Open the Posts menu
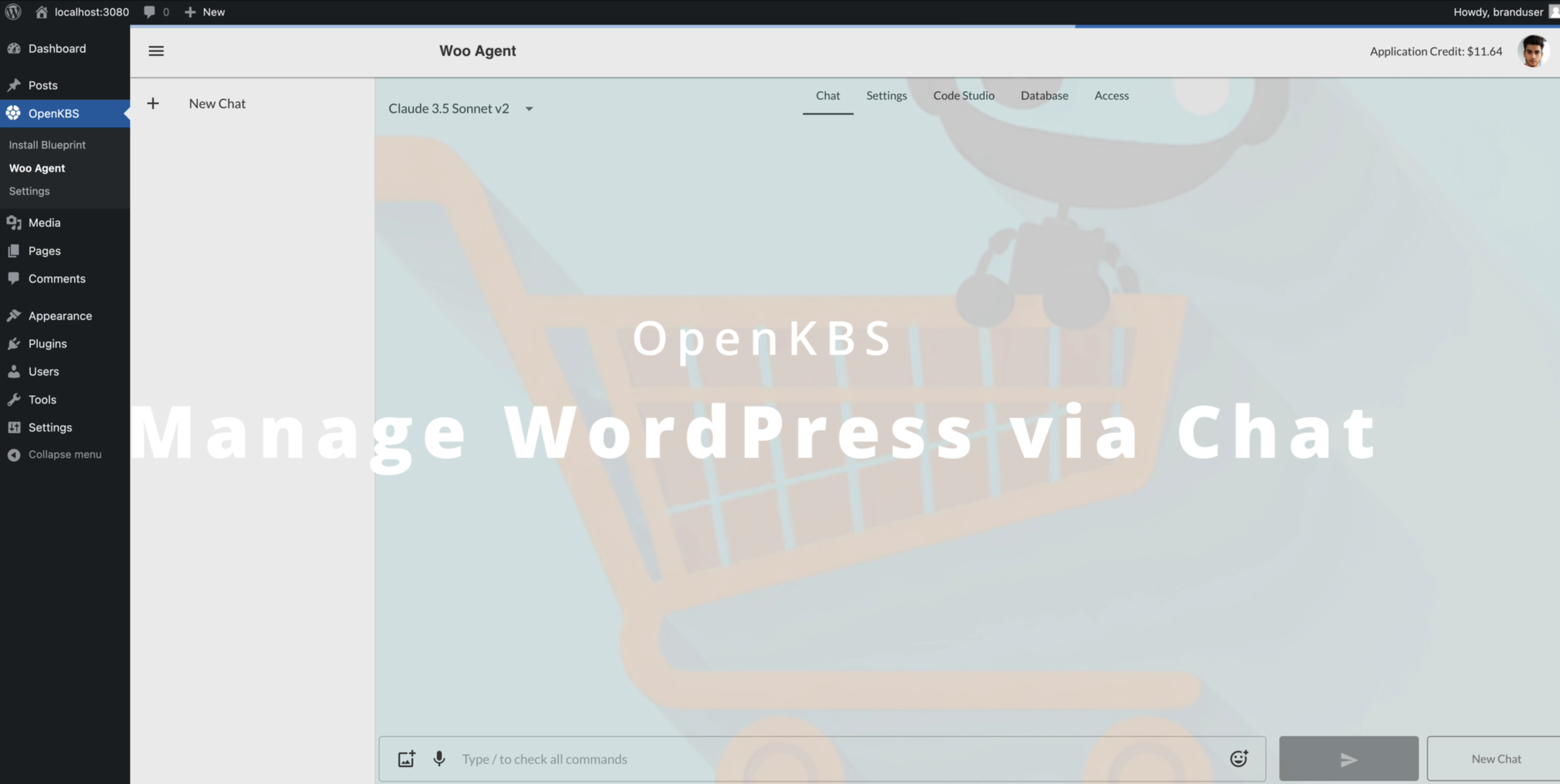This screenshot has width=1560, height=784. click(x=43, y=85)
